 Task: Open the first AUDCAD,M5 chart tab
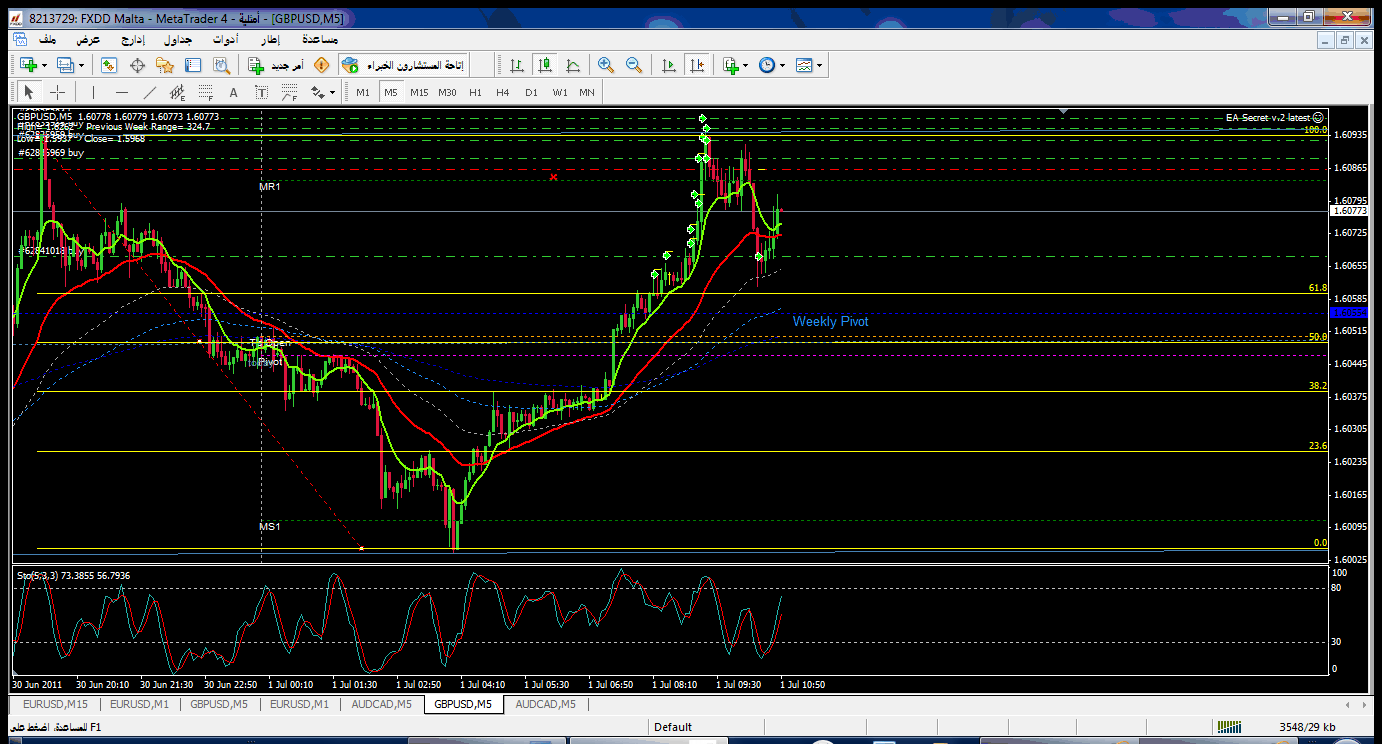(382, 704)
